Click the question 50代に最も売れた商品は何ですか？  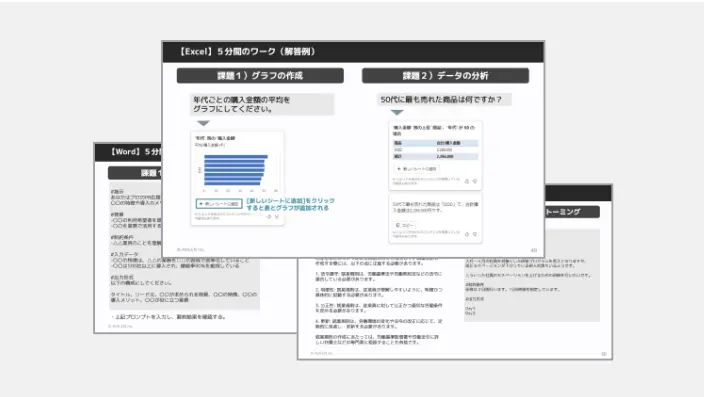coord(441,99)
